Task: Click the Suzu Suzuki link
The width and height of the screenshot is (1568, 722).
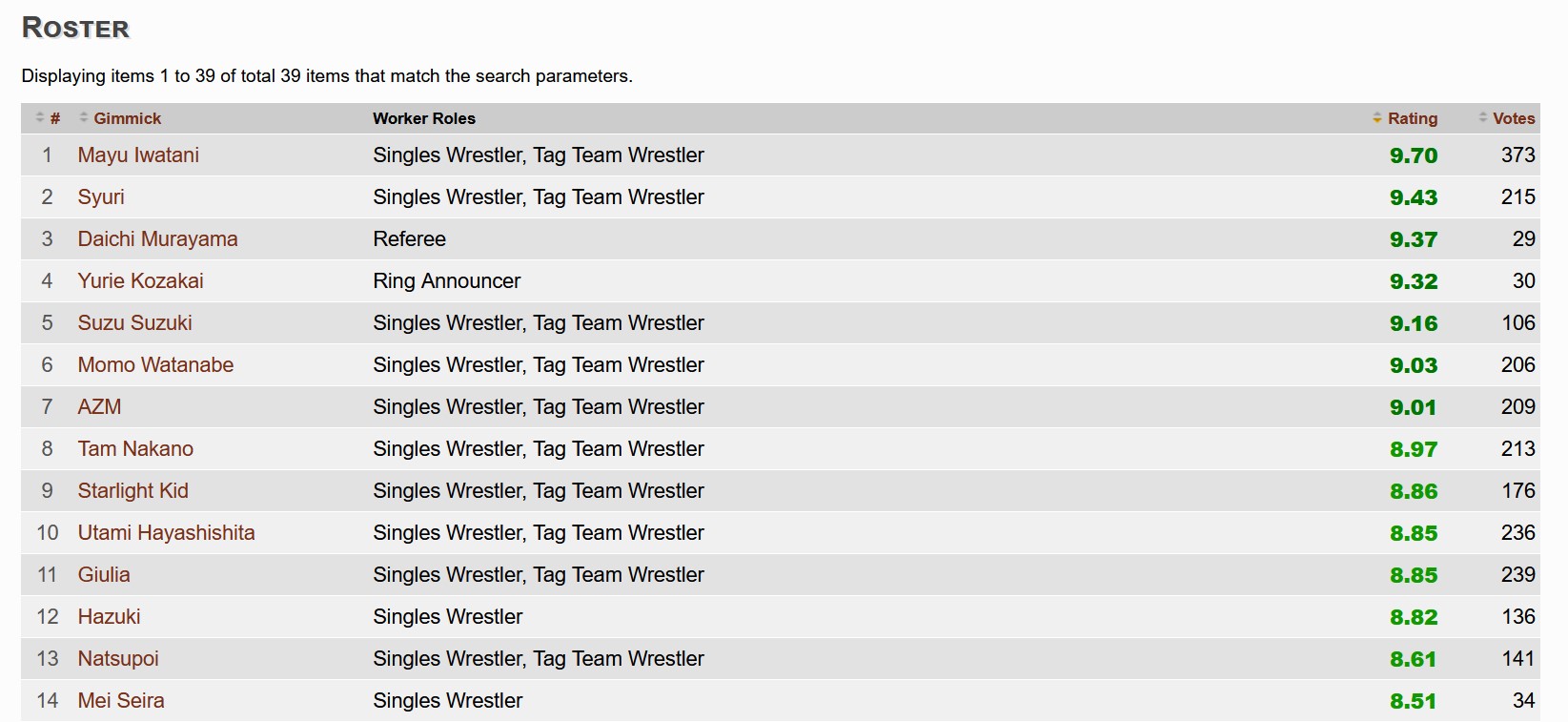Action: pyautogui.click(x=135, y=322)
